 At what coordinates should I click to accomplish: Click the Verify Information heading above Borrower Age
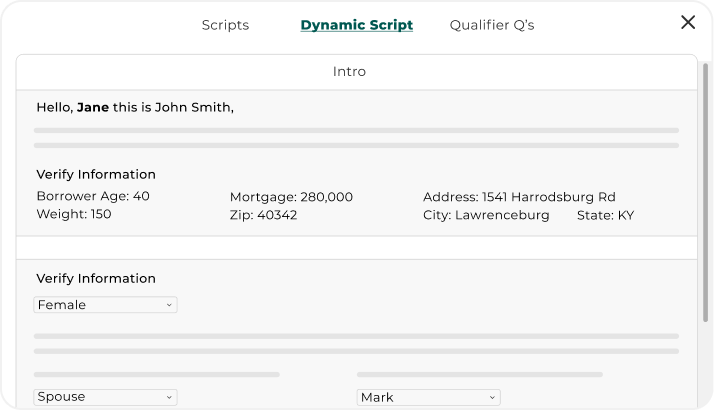point(96,174)
